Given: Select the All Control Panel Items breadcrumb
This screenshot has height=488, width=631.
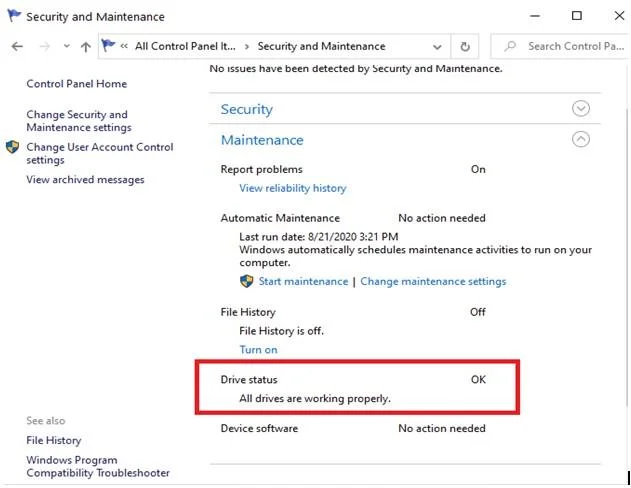Looking at the screenshot, I should tap(185, 46).
